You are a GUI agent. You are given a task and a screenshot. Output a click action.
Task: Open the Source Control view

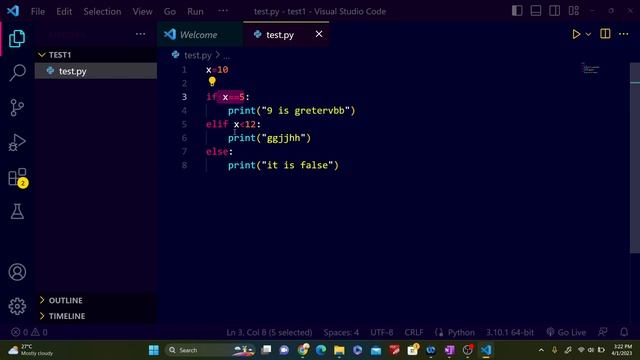[17, 108]
